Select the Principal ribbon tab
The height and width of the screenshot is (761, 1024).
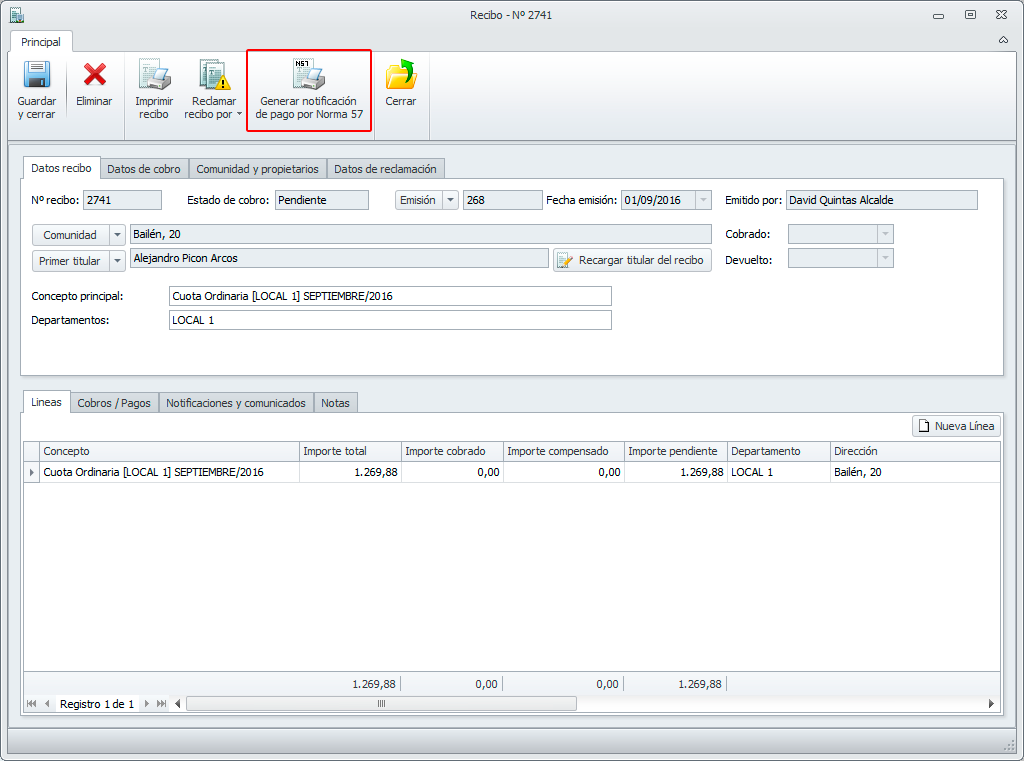[40, 42]
